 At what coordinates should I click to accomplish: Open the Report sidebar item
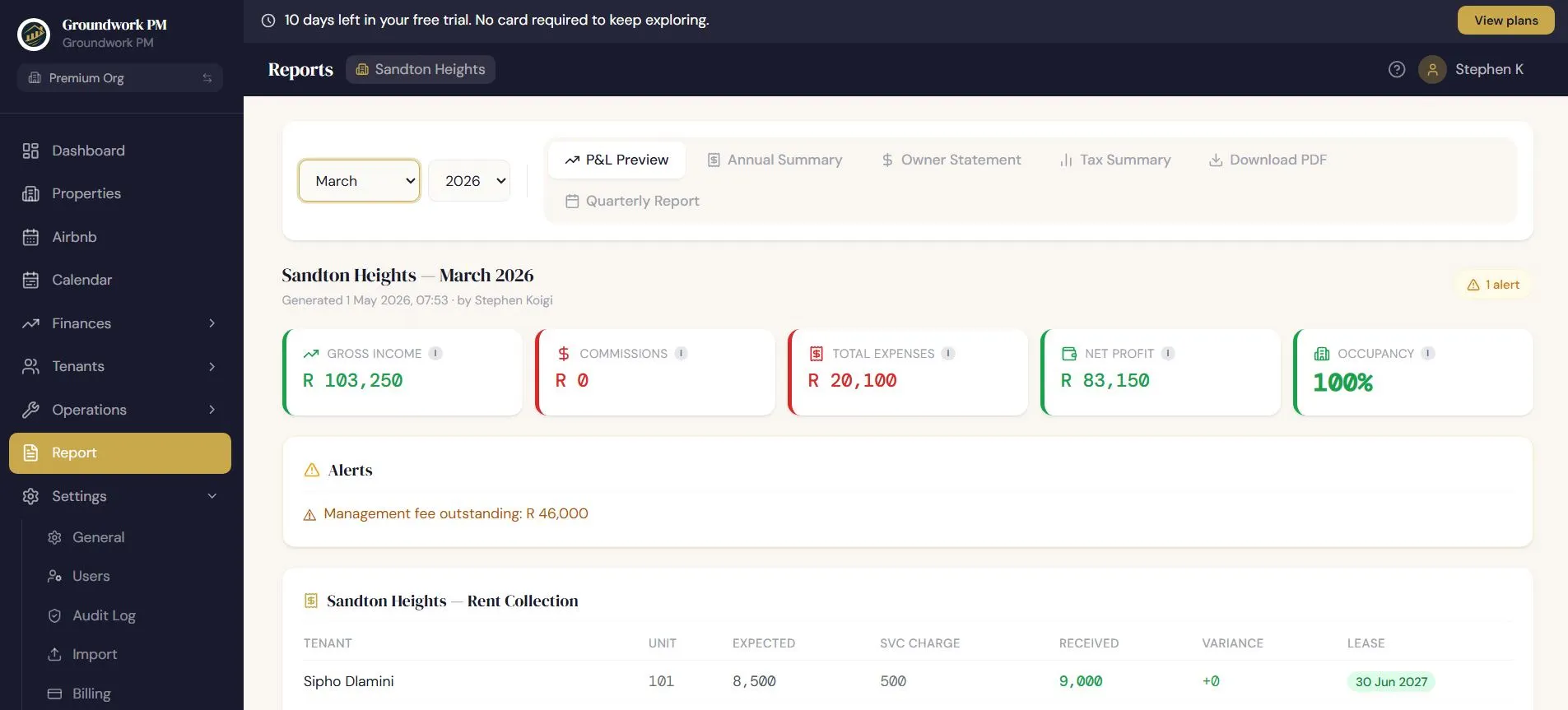[120, 453]
